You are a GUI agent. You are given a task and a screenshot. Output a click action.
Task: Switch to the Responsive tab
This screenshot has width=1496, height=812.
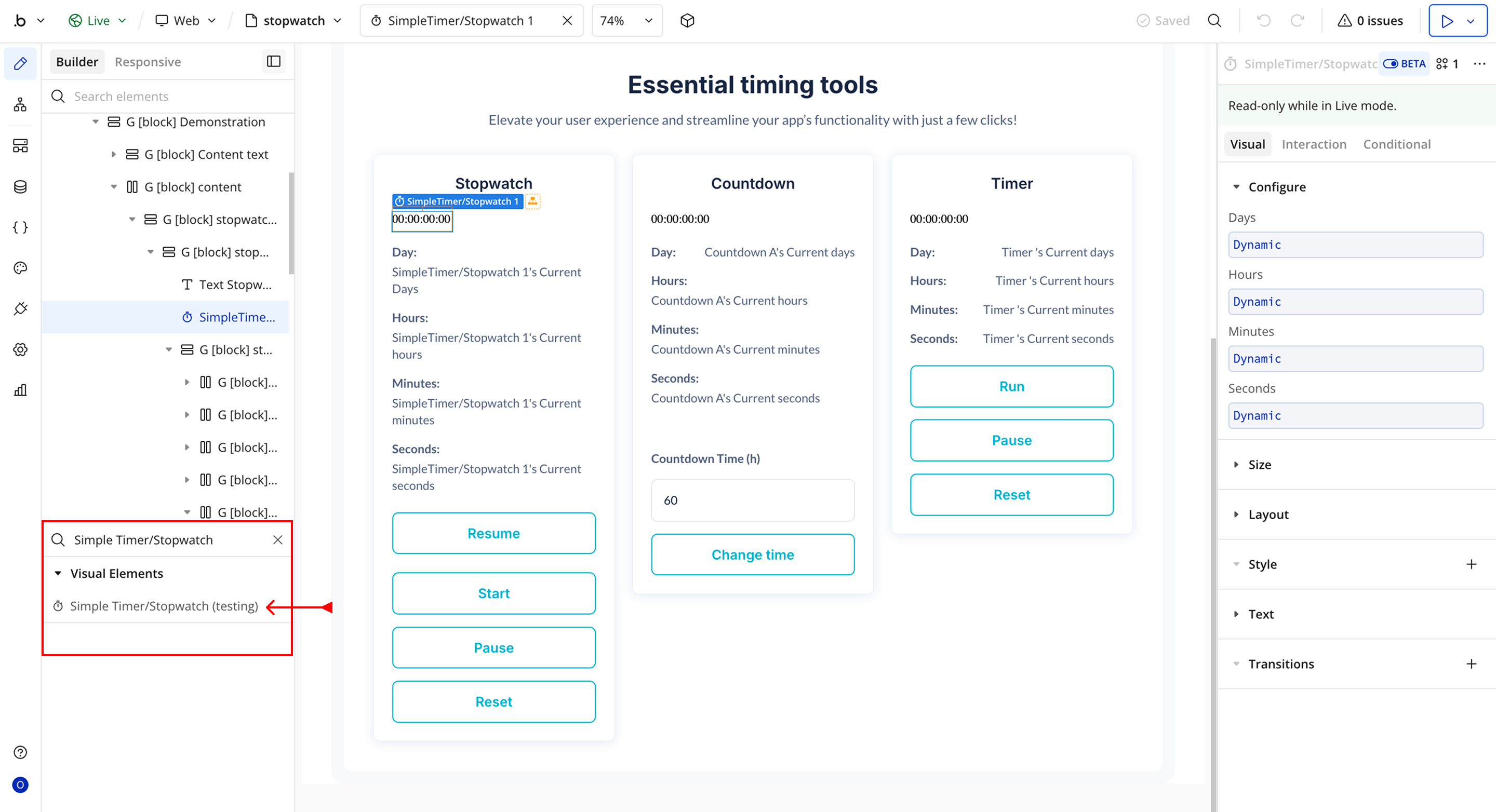[x=148, y=62]
